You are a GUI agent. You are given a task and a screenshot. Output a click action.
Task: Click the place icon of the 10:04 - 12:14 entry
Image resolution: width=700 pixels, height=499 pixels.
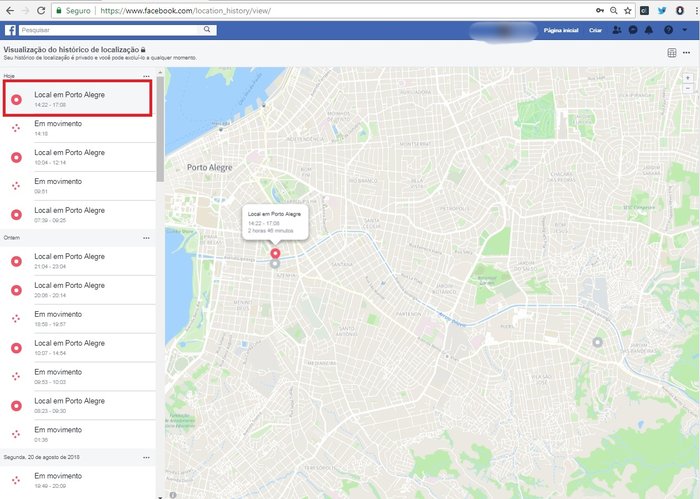pos(16,157)
